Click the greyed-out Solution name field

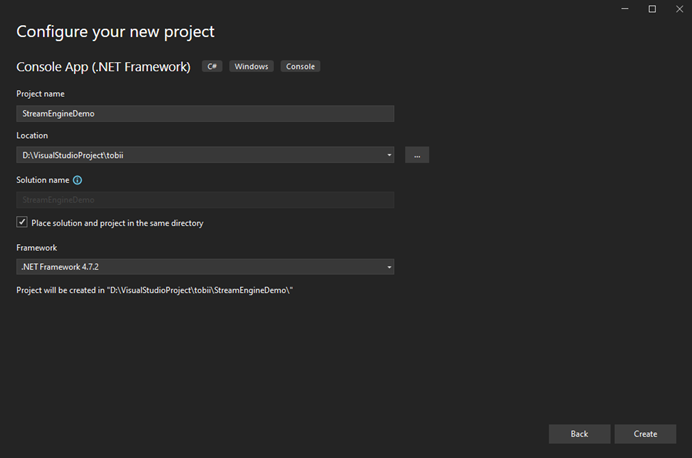point(205,200)
